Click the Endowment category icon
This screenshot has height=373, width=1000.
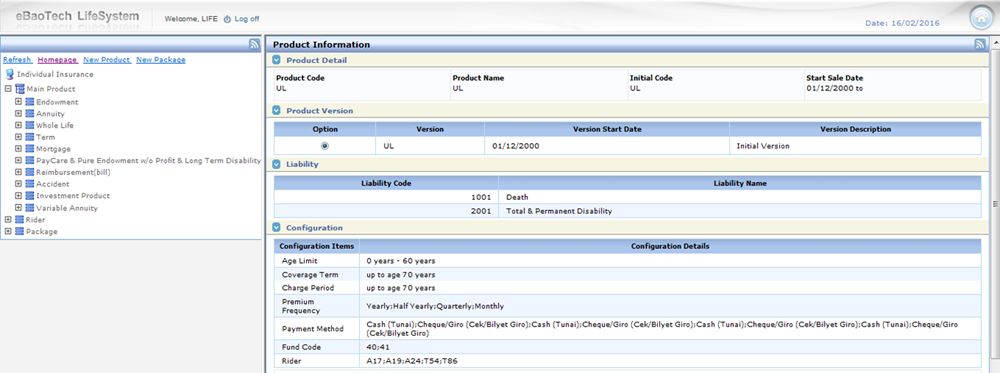(29, 102)
